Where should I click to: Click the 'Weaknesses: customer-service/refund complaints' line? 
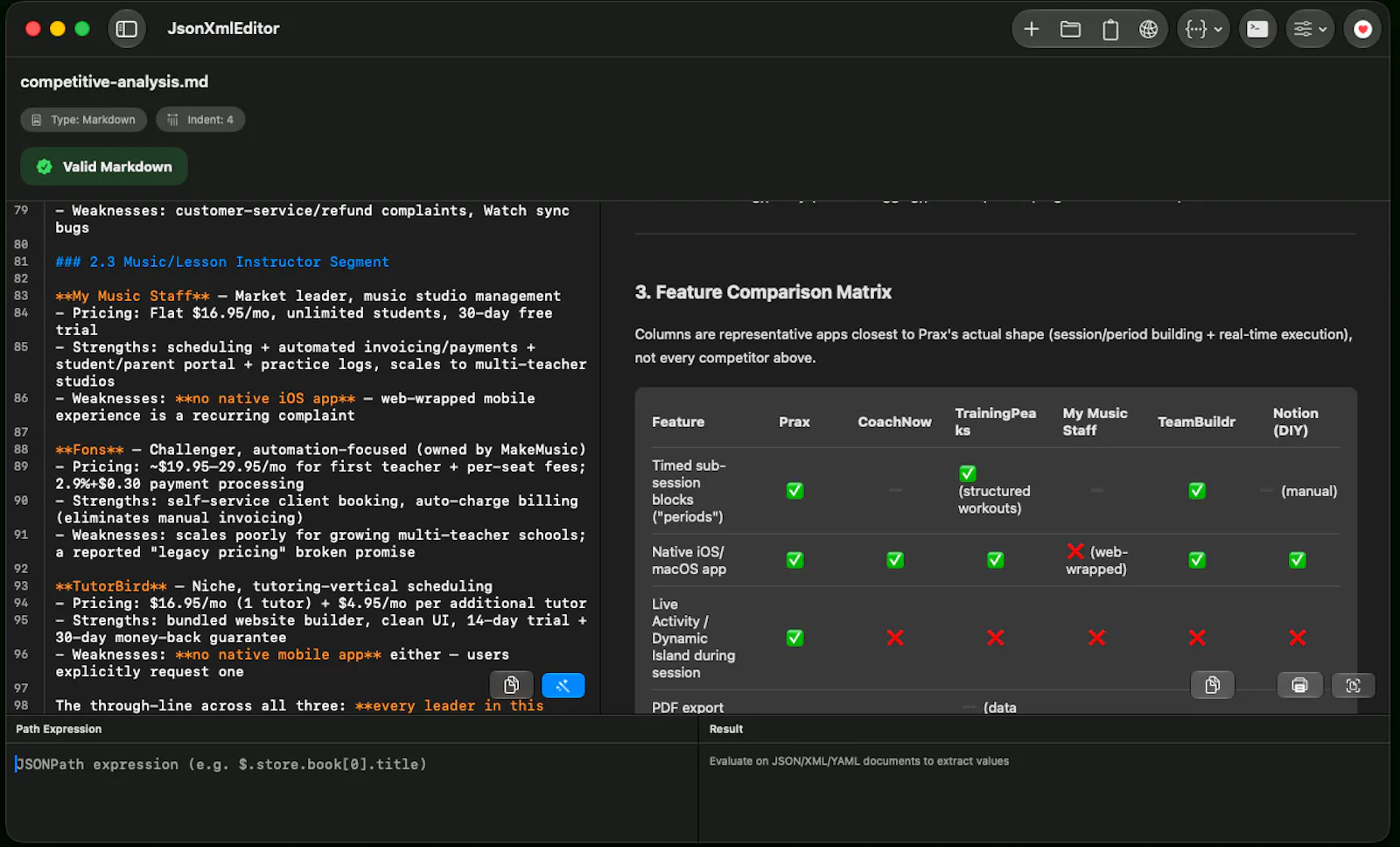pyautogui.click(x=312, y=219)
